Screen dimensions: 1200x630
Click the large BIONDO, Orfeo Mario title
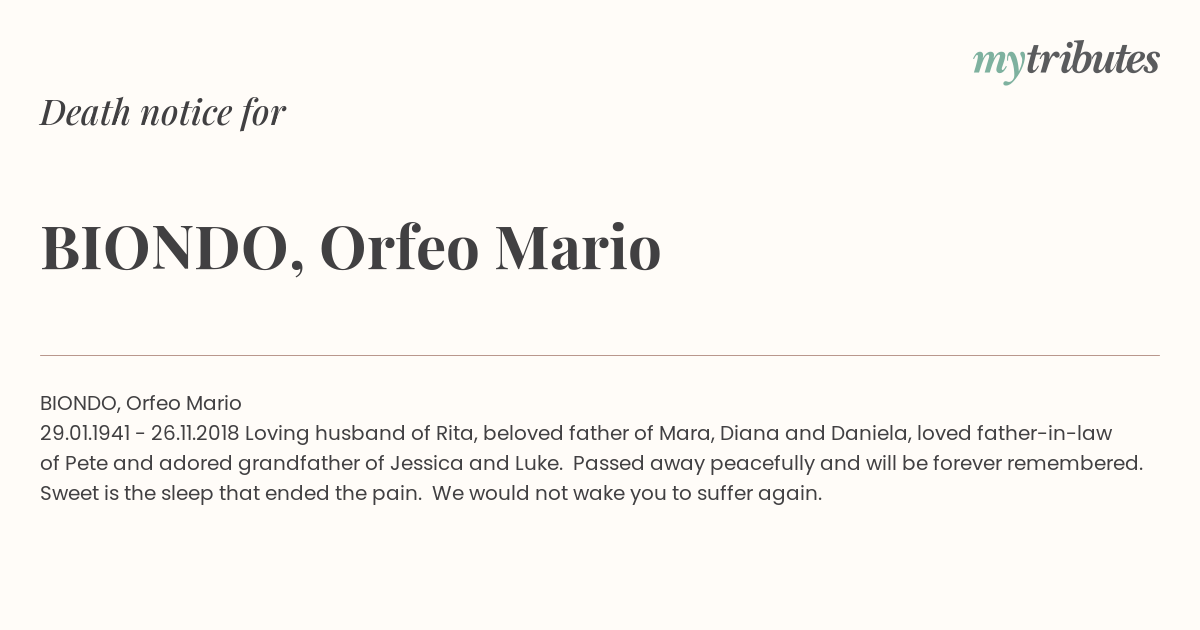click(x=351, y=248)
